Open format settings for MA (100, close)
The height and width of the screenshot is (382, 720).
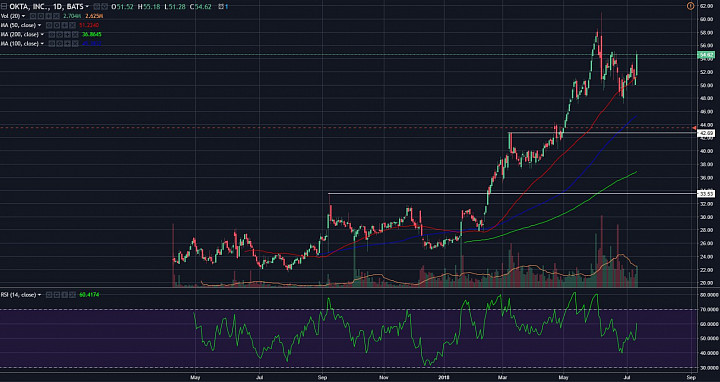point(60,44)
